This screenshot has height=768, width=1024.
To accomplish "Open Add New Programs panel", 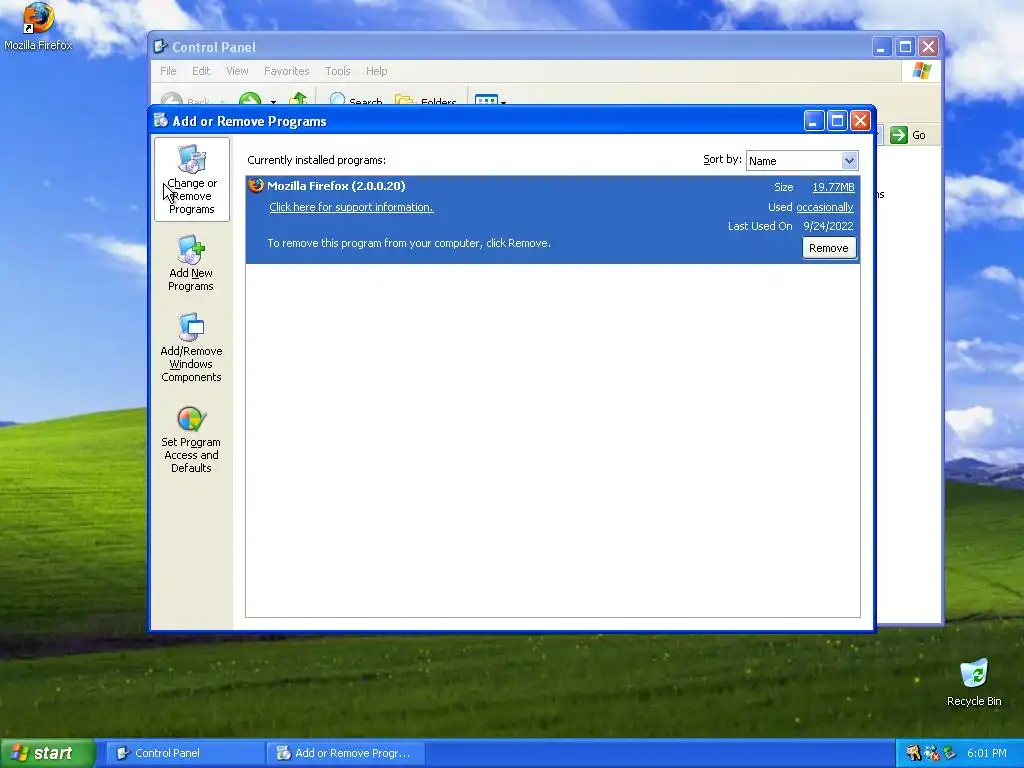I will [x=191, y=264].
